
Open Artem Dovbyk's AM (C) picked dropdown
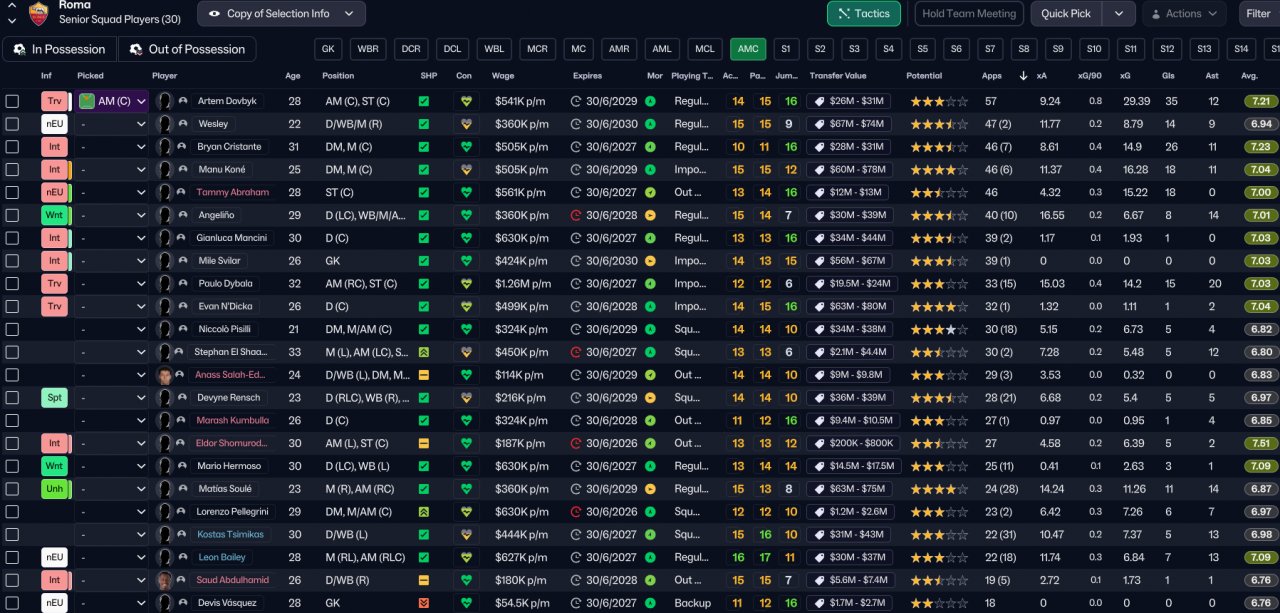click(x=112, y=101)
